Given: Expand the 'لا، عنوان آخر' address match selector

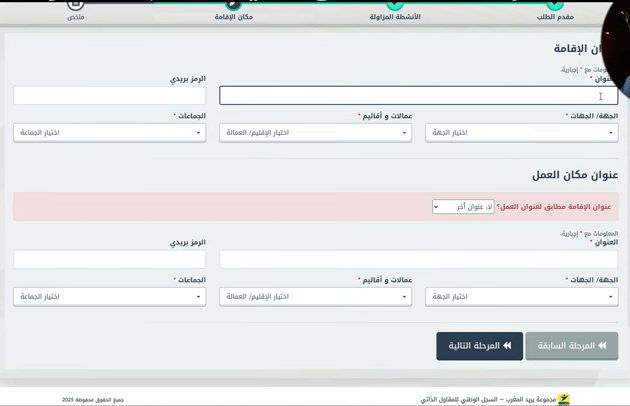Looking at the screenshot, I should pos(463,207).
